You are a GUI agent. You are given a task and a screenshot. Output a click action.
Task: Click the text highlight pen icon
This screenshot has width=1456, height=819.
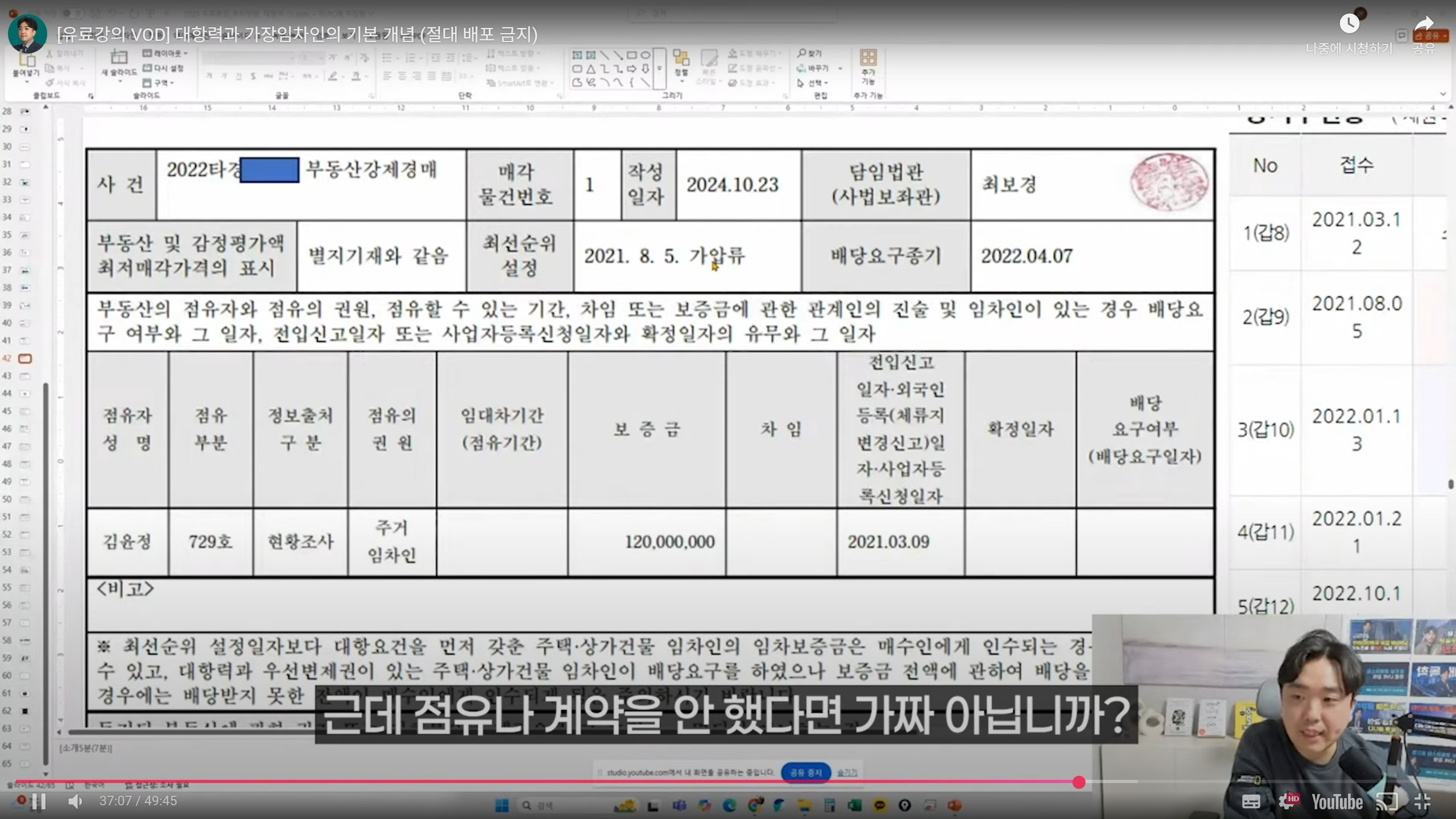point(333,76)
